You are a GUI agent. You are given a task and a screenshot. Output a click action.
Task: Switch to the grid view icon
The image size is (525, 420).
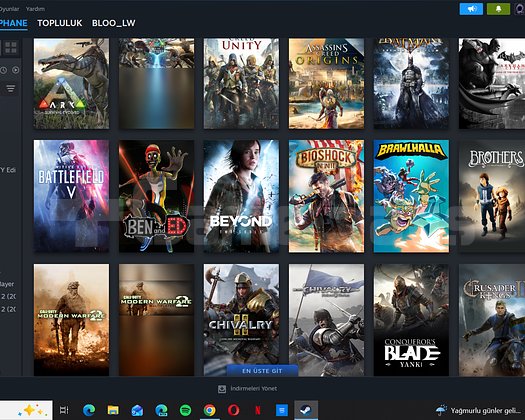click(11, 48)
